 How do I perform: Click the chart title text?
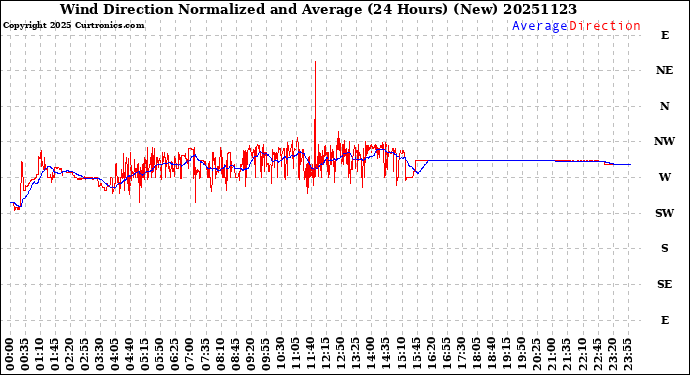pos(318,9)
